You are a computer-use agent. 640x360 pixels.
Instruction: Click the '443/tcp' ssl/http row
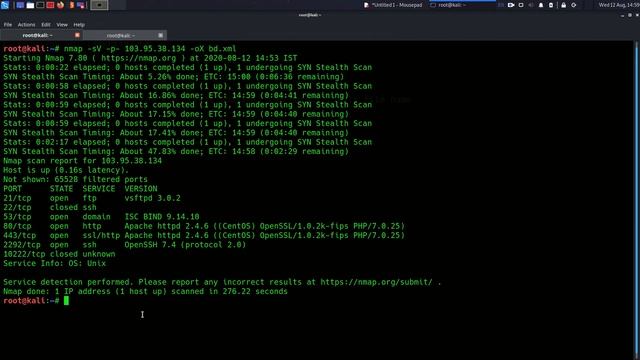click(x=204, y=236)
